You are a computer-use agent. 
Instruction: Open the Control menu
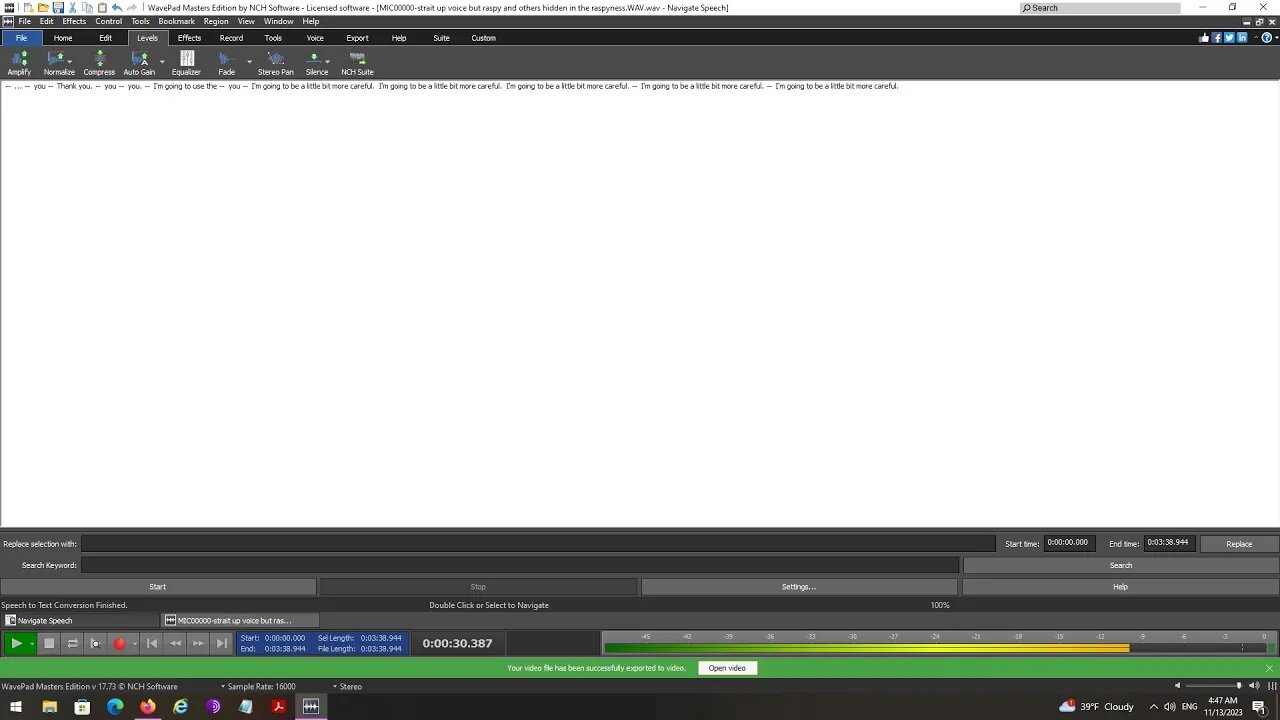click(x=108, y=21)
